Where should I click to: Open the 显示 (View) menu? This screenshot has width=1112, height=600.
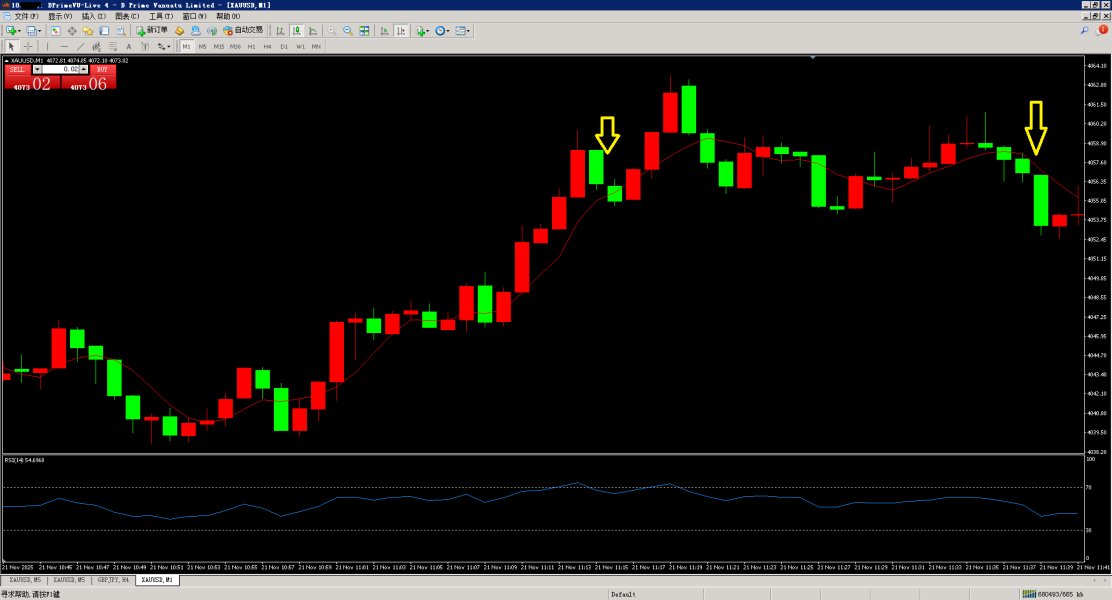pyautogui.click(x=60, y=16)
